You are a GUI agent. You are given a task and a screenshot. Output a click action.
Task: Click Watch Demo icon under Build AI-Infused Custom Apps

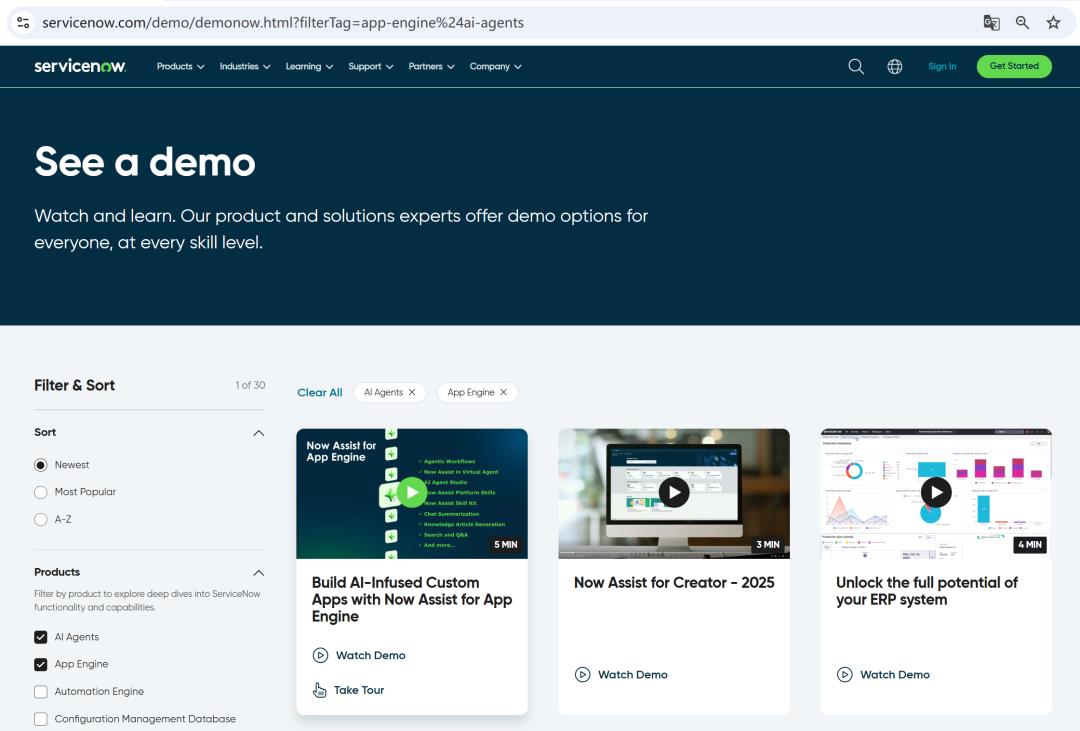(x=320, y=655)
